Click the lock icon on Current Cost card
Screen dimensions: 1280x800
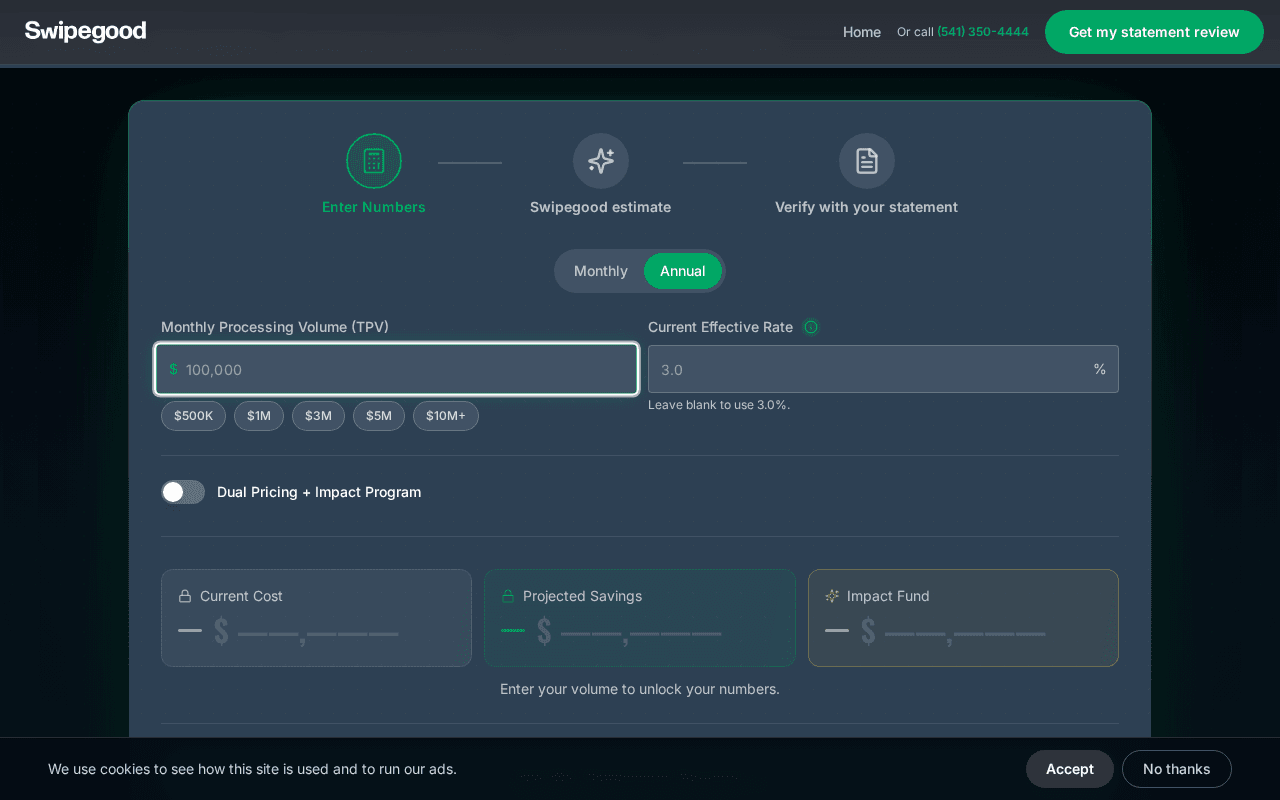(x=185, y=596)
